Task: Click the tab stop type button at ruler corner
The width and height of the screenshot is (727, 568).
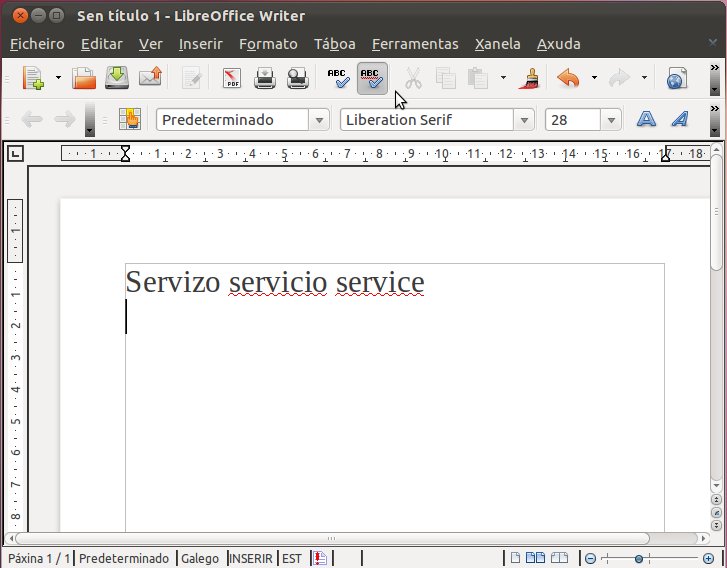Action: tap(15, 153)
